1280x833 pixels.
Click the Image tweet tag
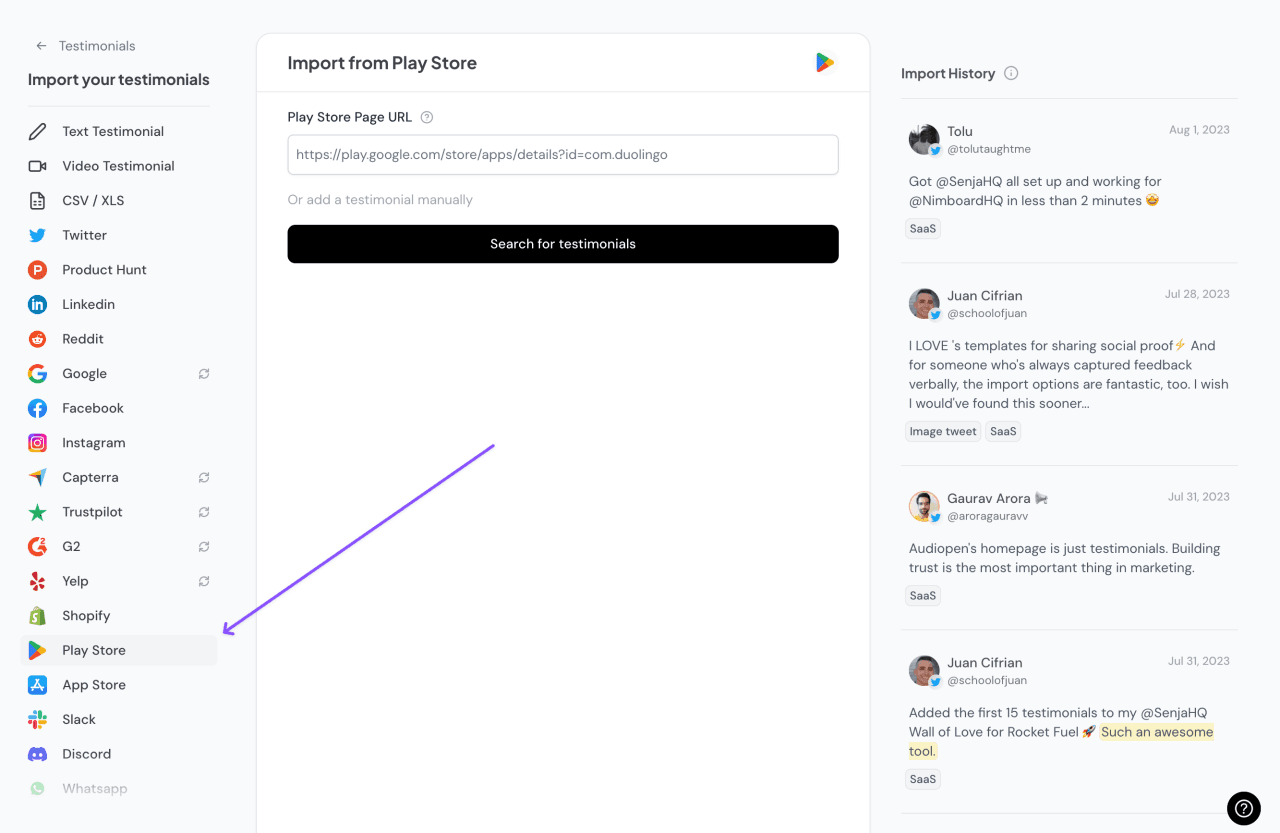coord(943,432)
